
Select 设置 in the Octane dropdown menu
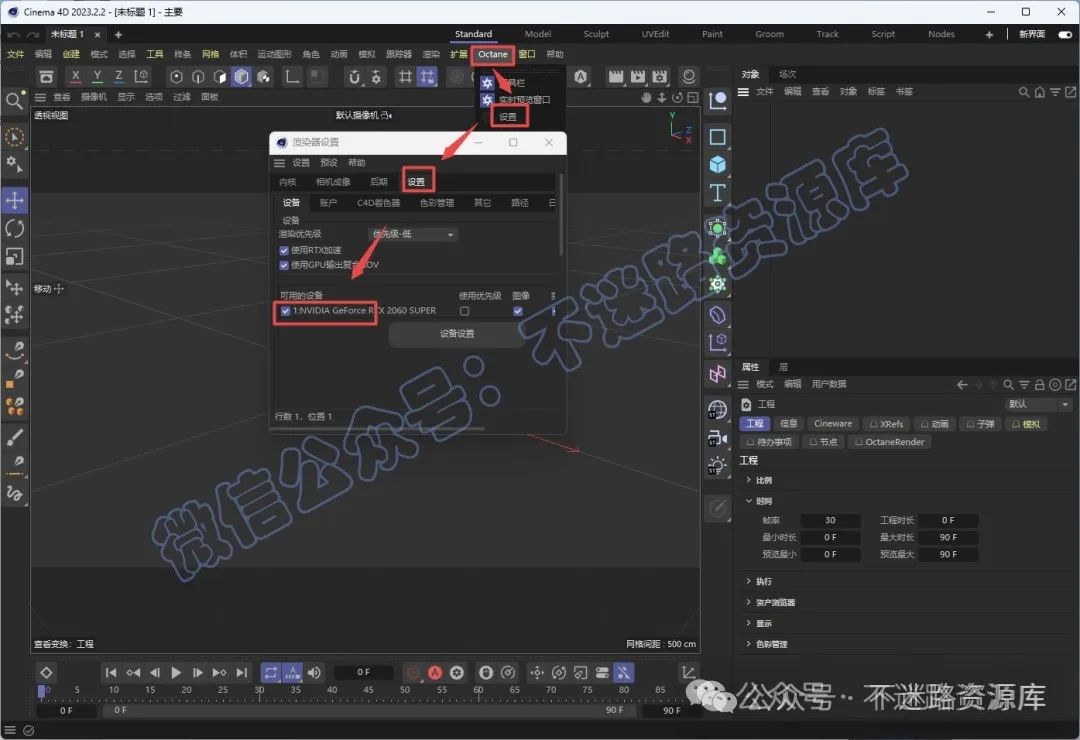(x=508, y=117)
